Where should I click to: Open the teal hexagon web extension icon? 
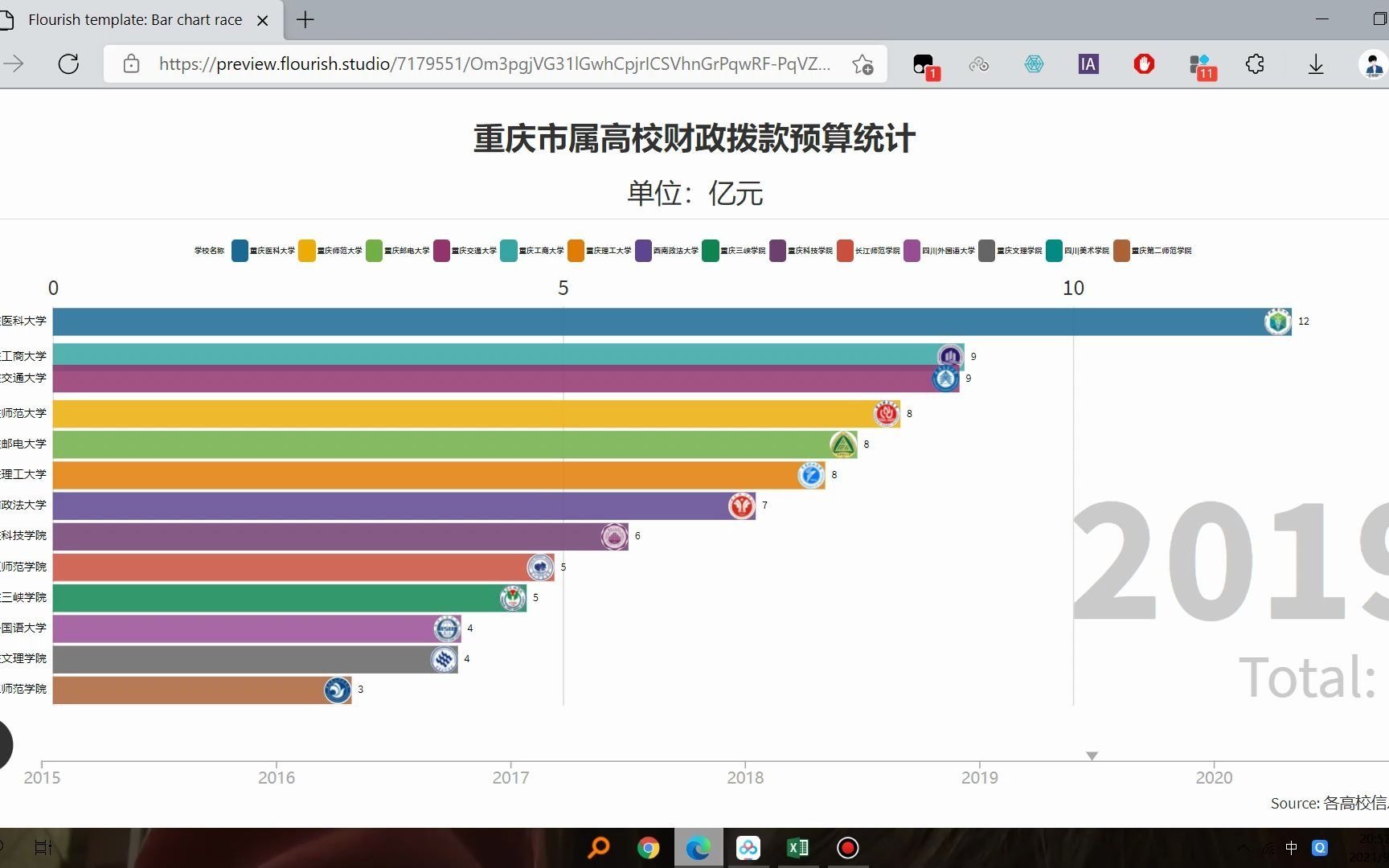(1034, 63)
